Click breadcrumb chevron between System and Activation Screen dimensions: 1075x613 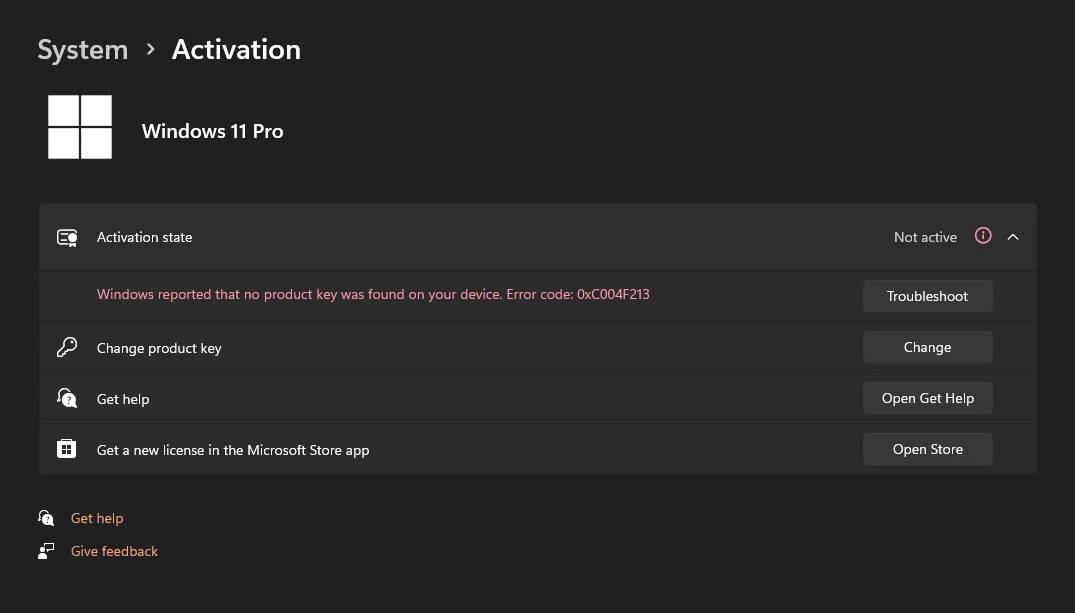[150, 49]
